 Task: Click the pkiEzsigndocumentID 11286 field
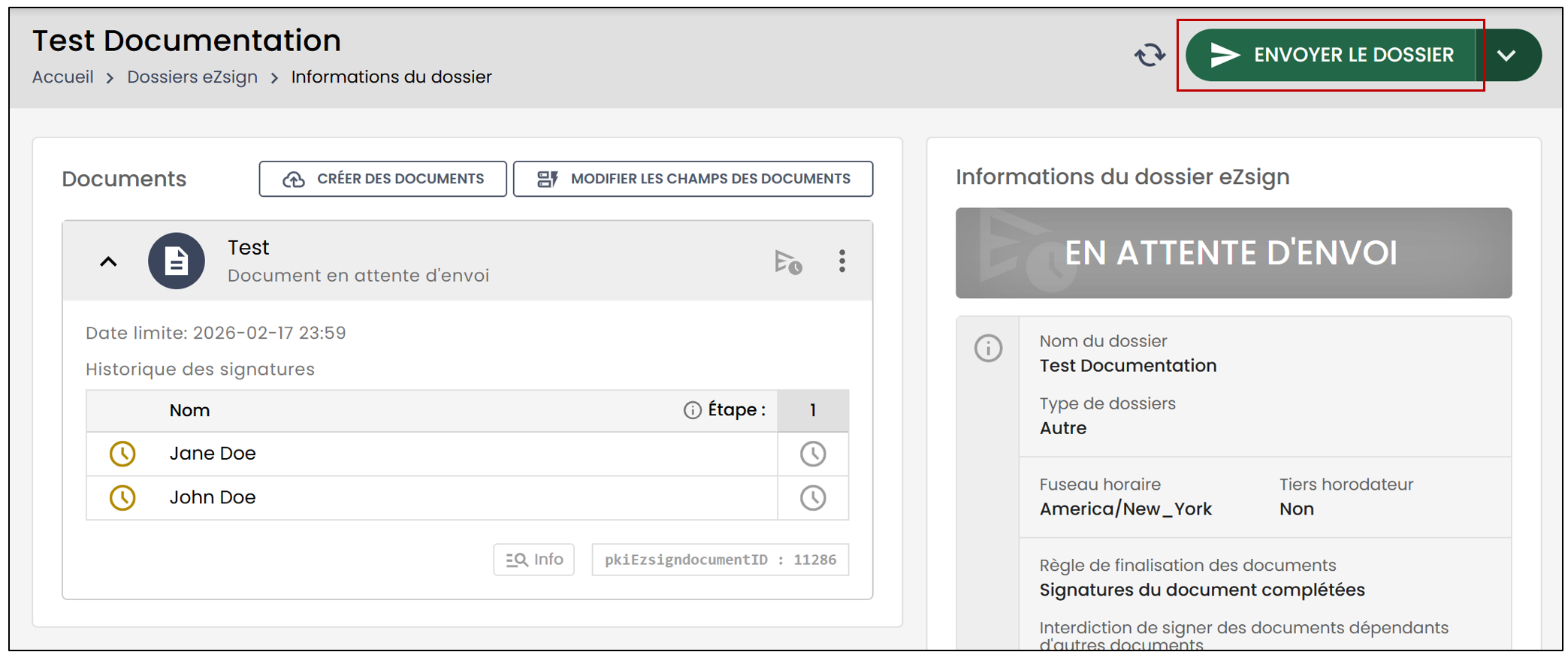[x=721, y=560]
